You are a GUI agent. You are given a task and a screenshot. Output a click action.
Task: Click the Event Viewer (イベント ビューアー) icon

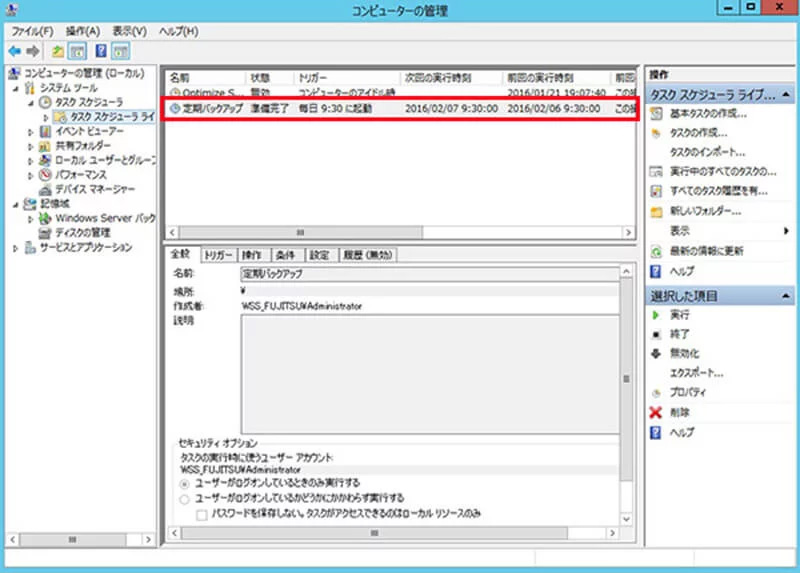(46, 131)
